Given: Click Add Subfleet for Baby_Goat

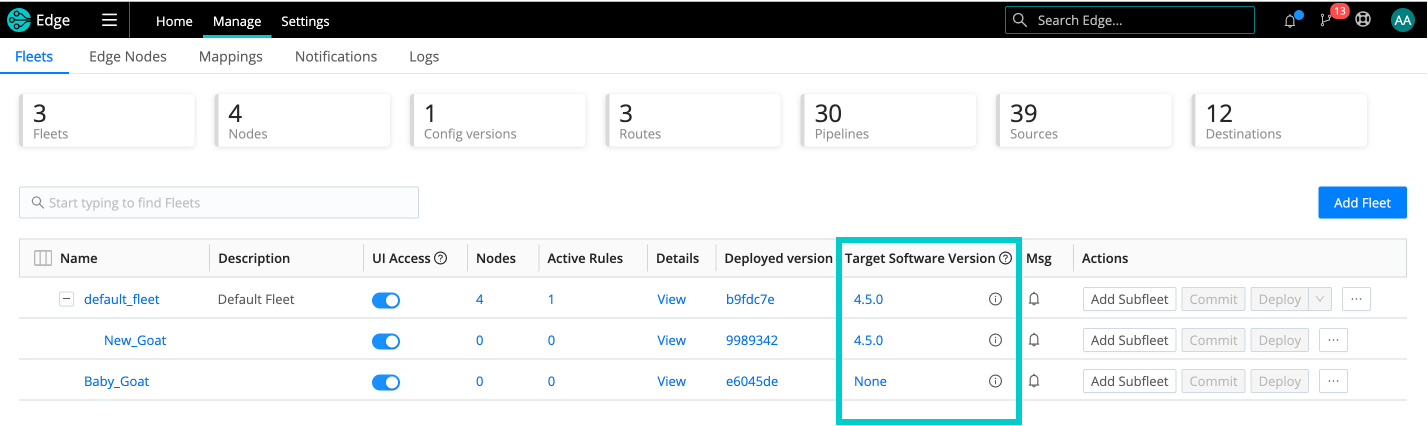Looking at the screenshot, I should (x=1129, y=381).
